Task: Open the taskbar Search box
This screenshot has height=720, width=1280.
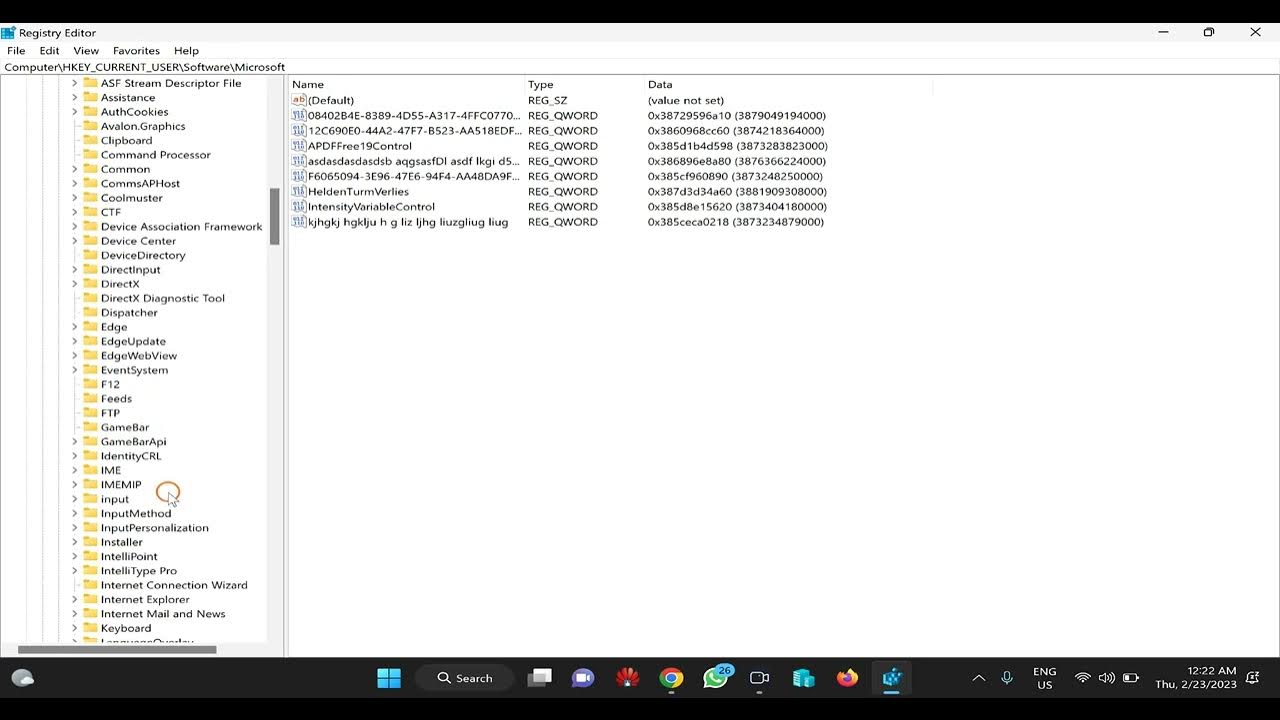Action: [466, 678]
